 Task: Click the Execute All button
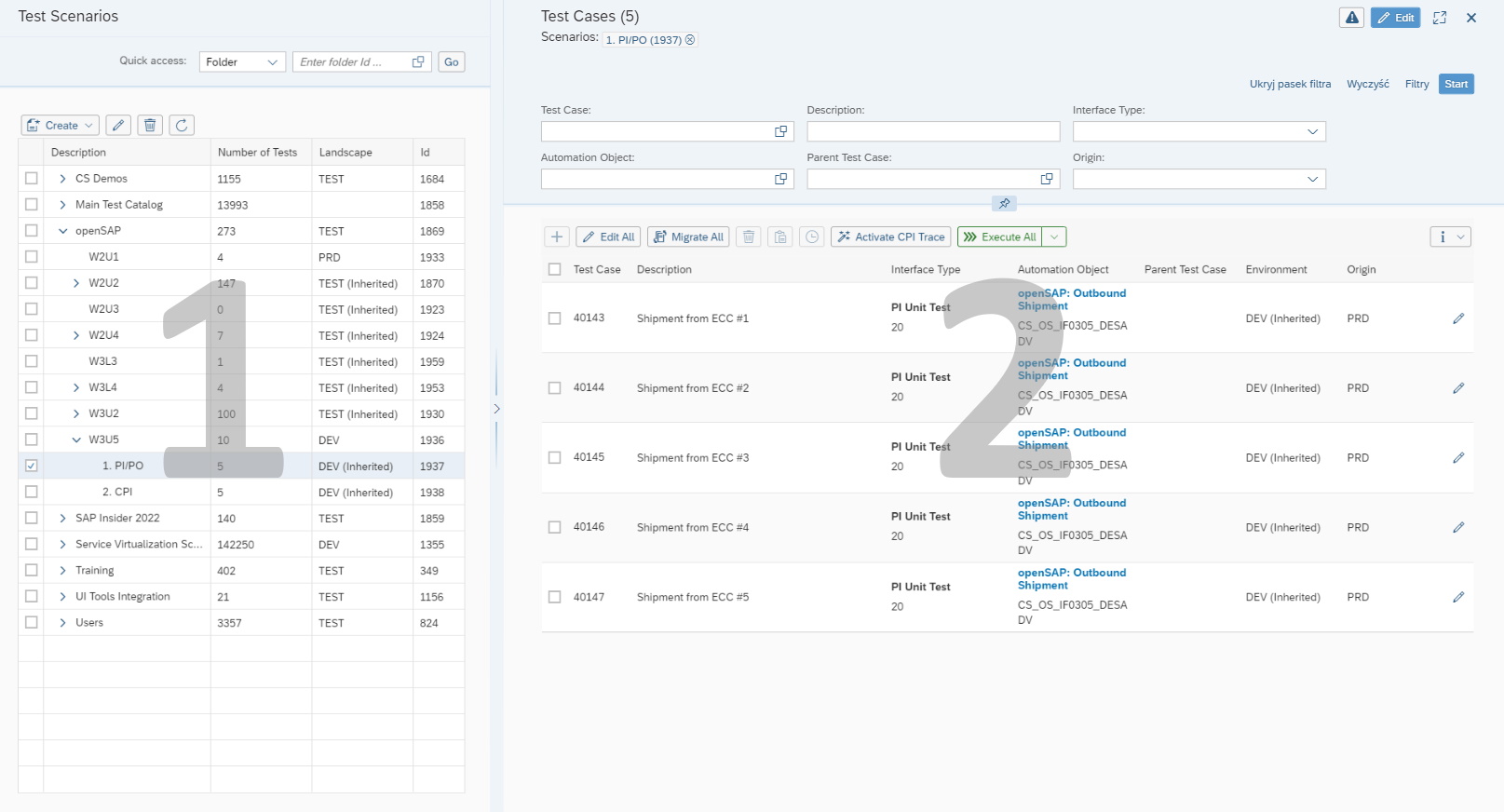1000,237
